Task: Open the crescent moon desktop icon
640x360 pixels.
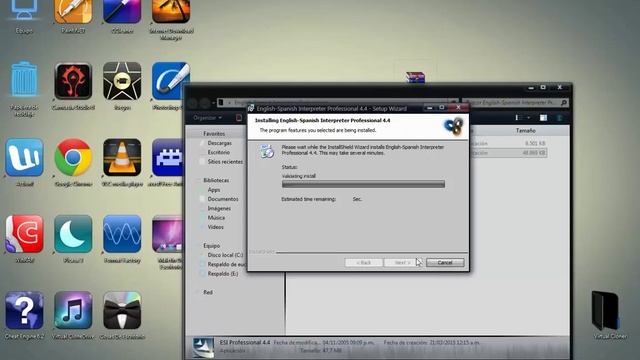Action: (x=73, y=234)
